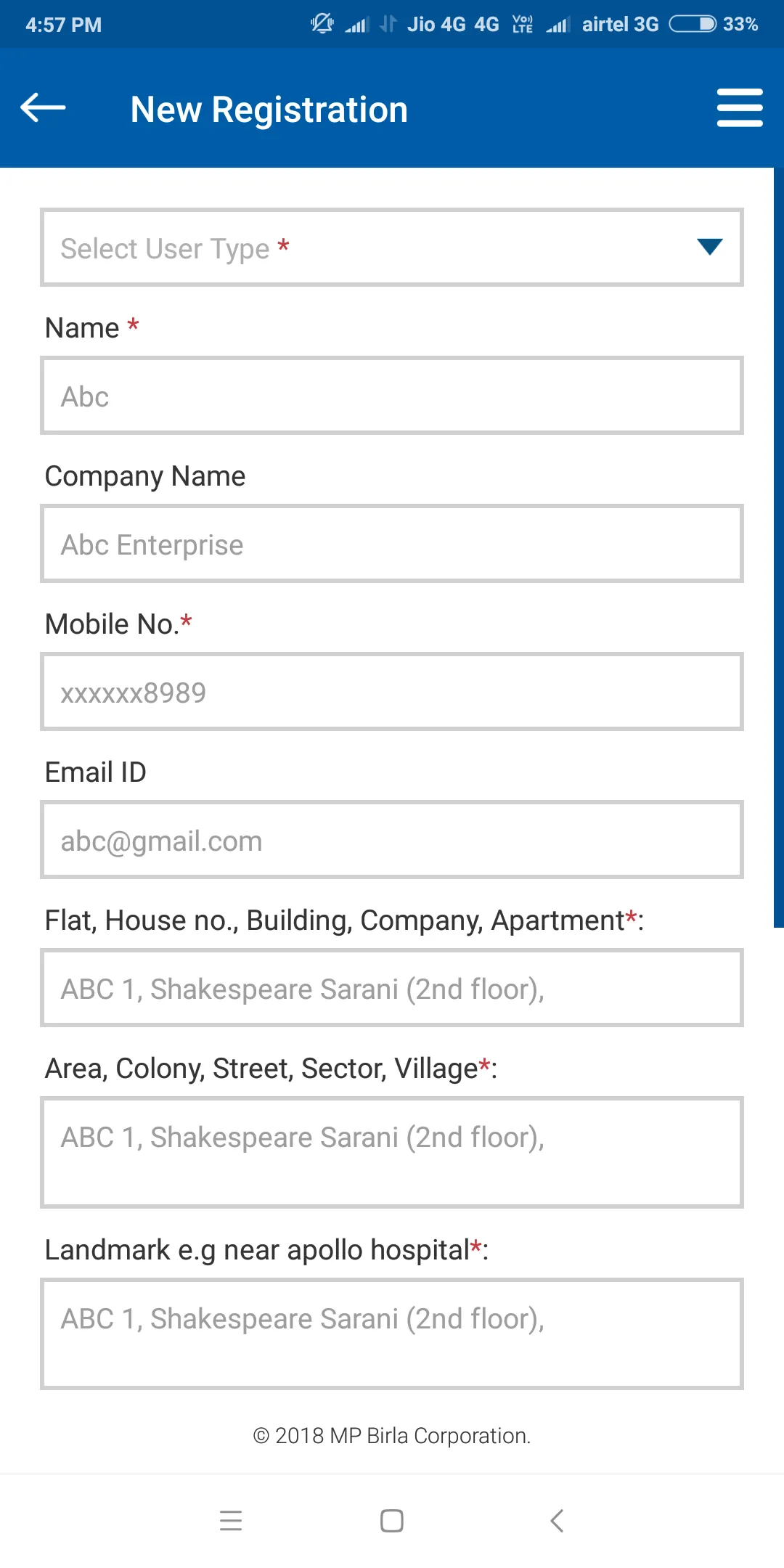
Task: Focus the Name input field
Action: [392, 396]
